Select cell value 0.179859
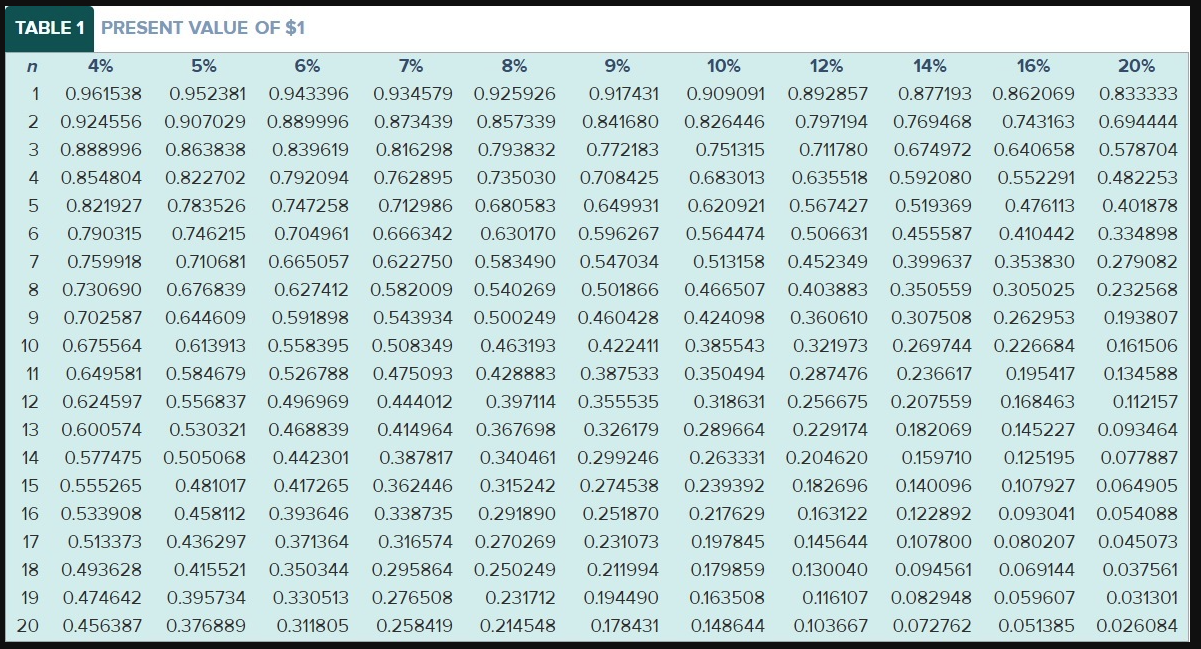The image size is (1201, 649). point(728,570)
